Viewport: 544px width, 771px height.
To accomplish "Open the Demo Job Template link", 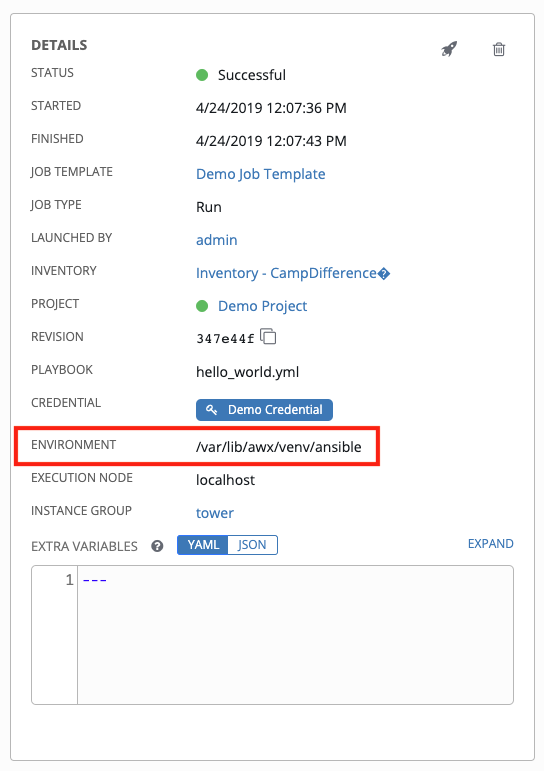I will (261, 174).
